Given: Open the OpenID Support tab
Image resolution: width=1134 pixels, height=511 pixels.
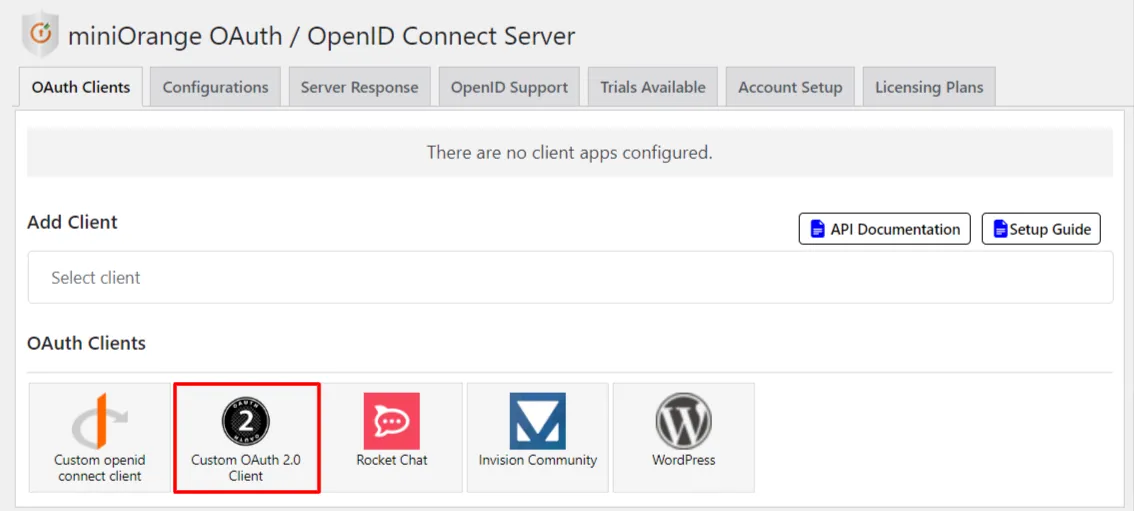Looking at the screenshot, I should (509, 87).
